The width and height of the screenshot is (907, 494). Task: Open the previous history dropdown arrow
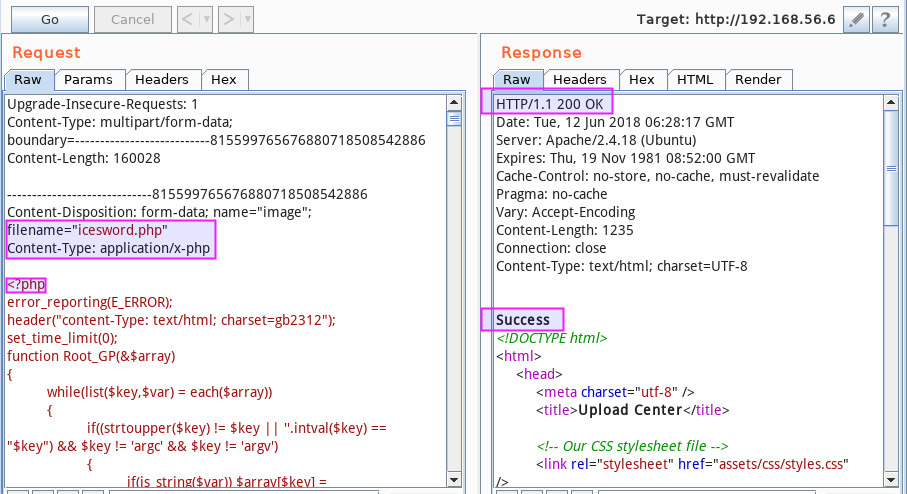207,20
